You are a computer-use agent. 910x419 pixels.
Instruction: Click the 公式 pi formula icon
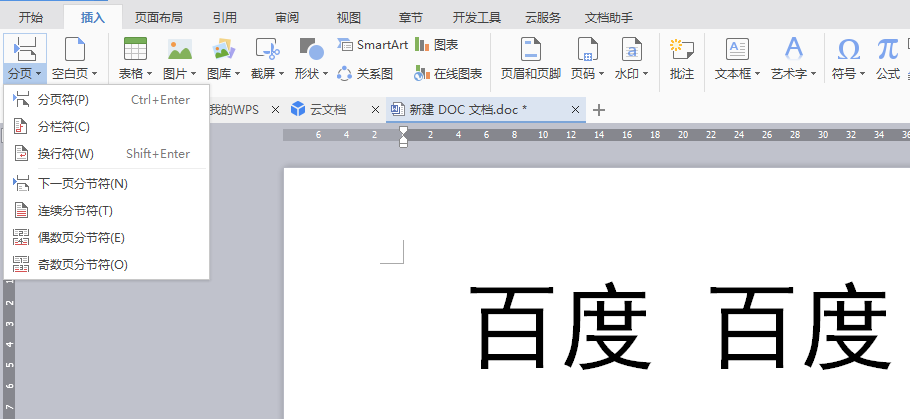coord(887,50)
